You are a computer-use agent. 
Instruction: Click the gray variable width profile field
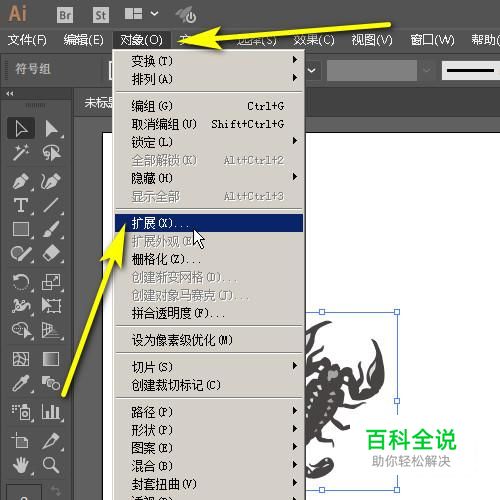click(x=372, y=70)
